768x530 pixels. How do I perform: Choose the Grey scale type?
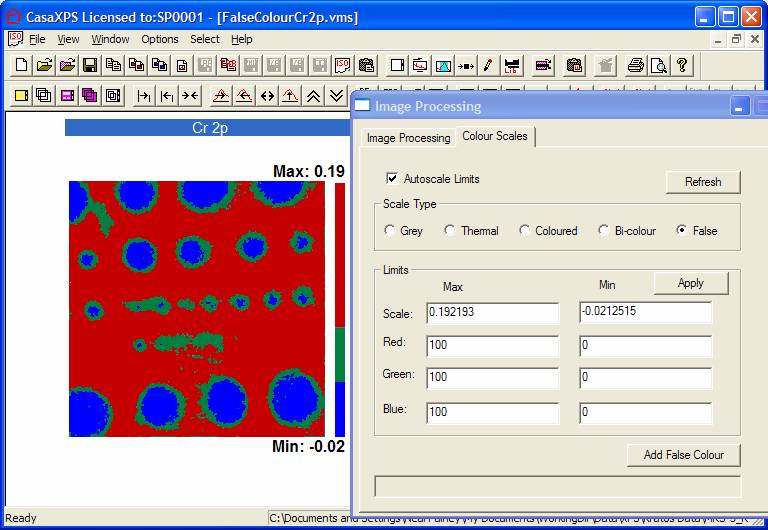click(390, 231)
